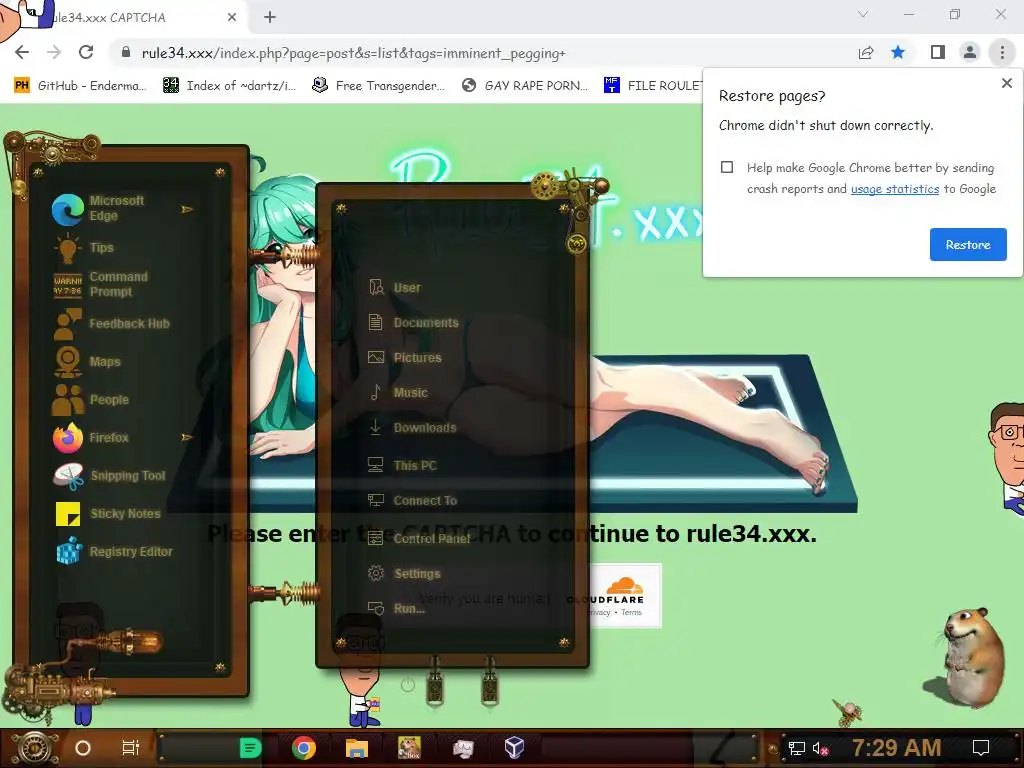Go forward in Chrome

(x=54, y=53)
